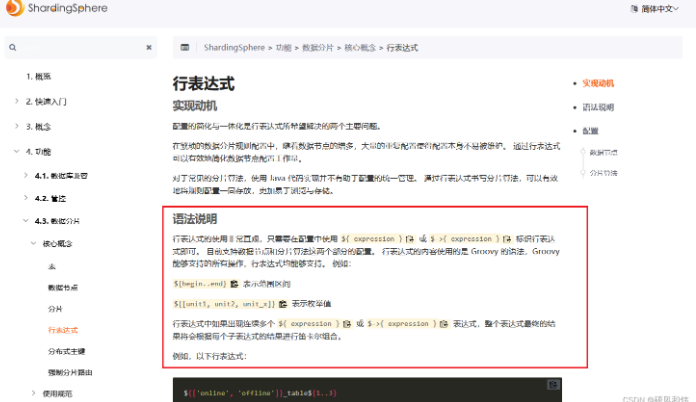696x402 pixels.
Task: Expand the 使用规范 chevron
Action: pos(34,393)
